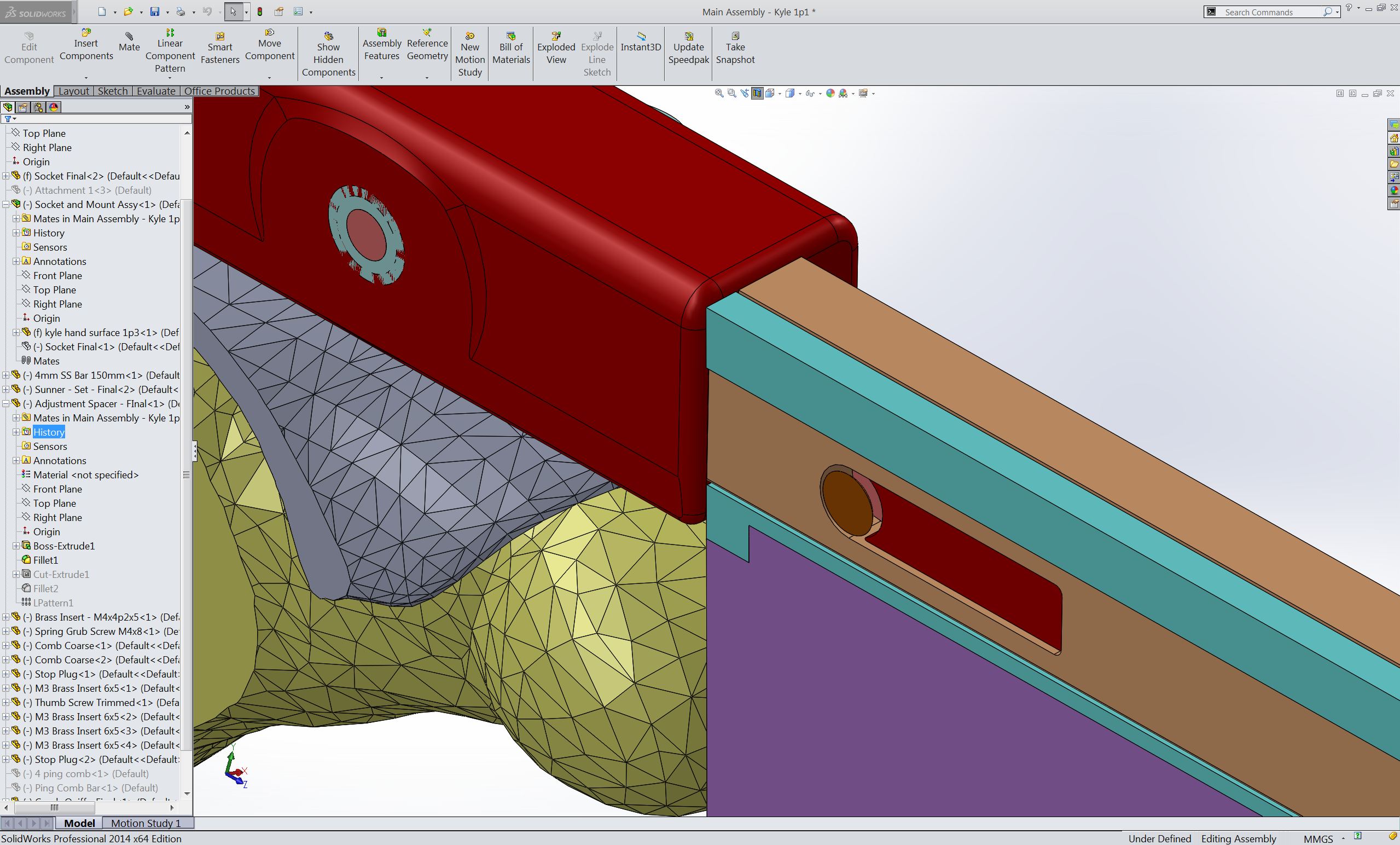Open Bill of Materials tool
This screenshot has height=845, width=1400.
pos(511,48)
